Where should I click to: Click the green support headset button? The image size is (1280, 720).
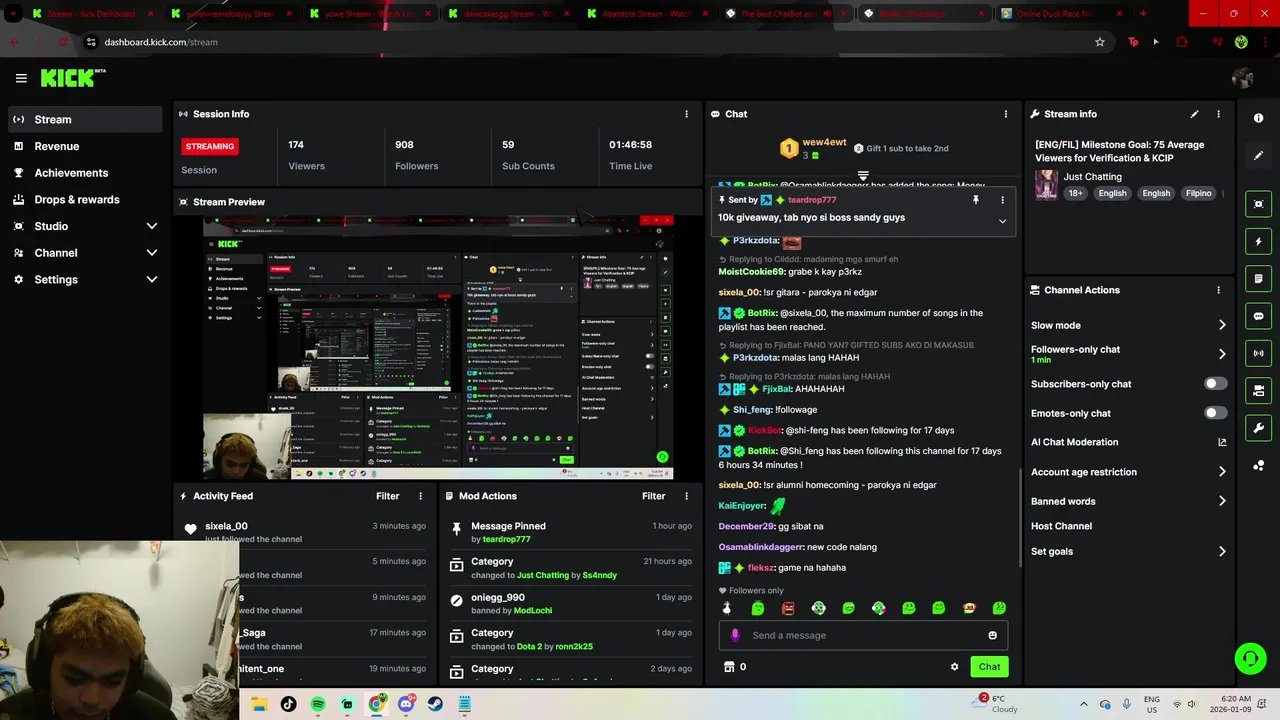pyautogui.click(x=1250, y=658)
